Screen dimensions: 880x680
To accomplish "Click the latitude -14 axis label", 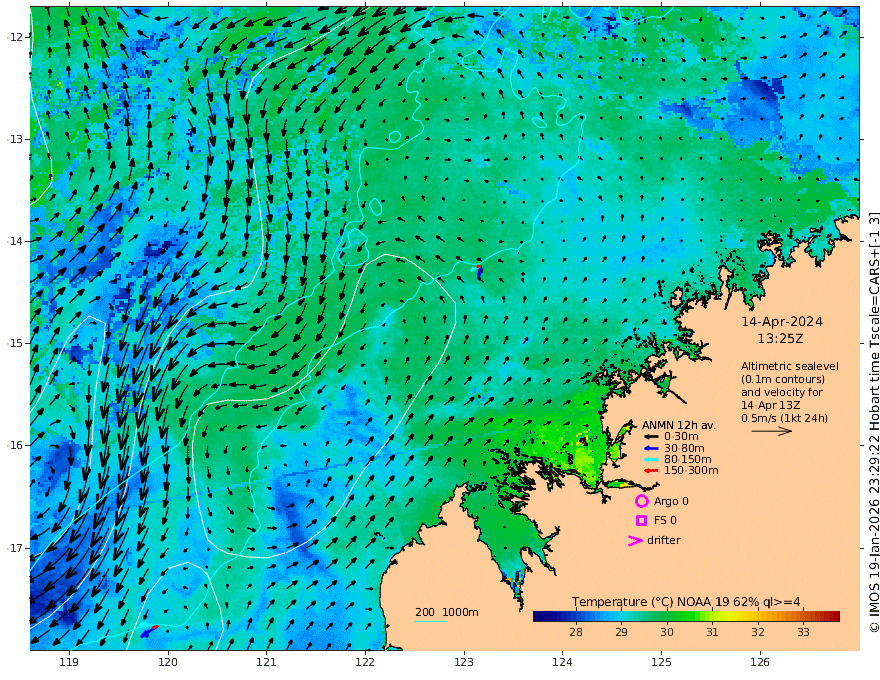I will (15, 241).
